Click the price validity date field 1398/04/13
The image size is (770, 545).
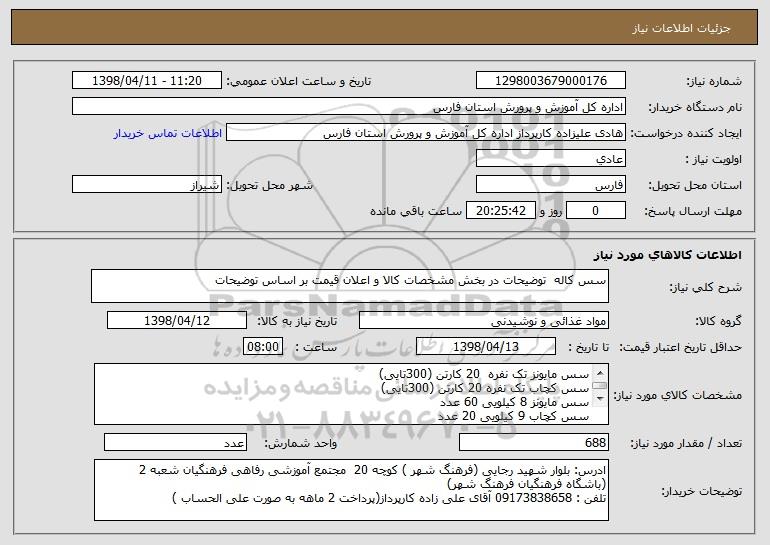click(x=486, y=347)
